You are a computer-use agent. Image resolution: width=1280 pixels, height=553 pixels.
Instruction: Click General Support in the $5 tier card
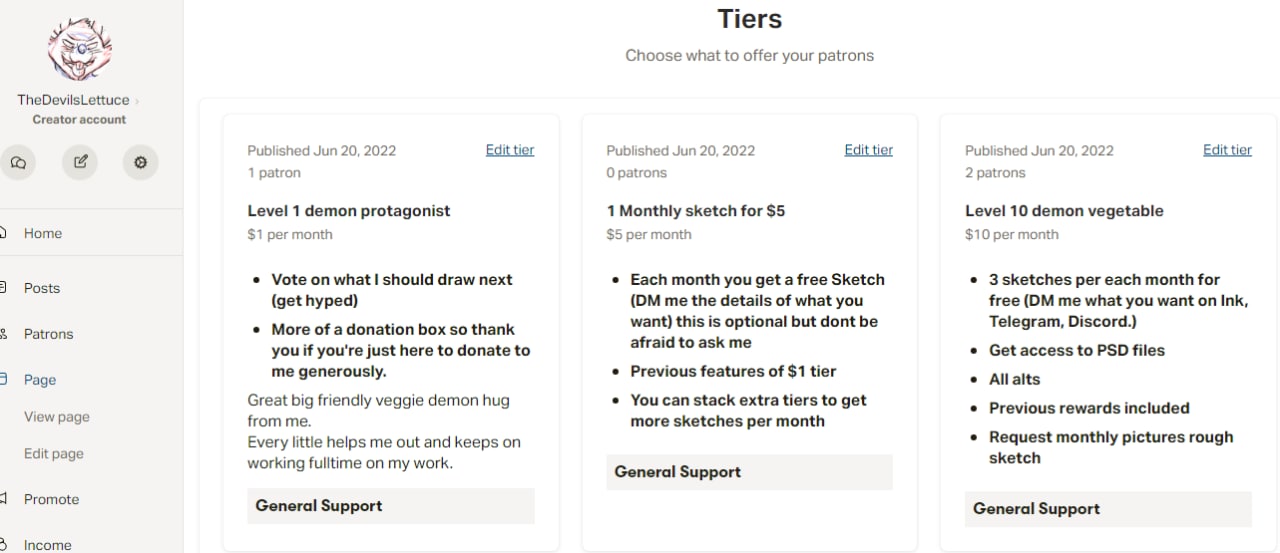coord(678,472)
